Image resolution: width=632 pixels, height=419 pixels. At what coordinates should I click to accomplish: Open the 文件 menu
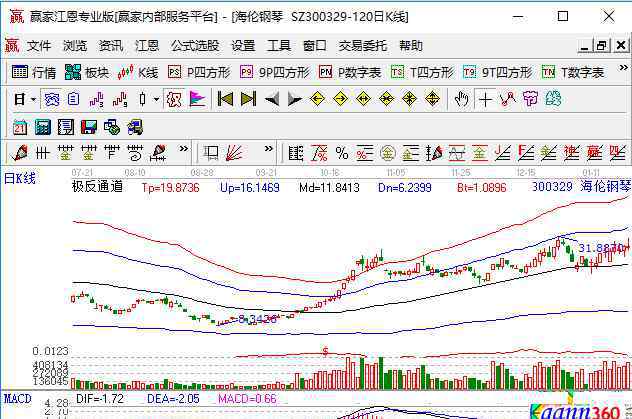(39, 46)
